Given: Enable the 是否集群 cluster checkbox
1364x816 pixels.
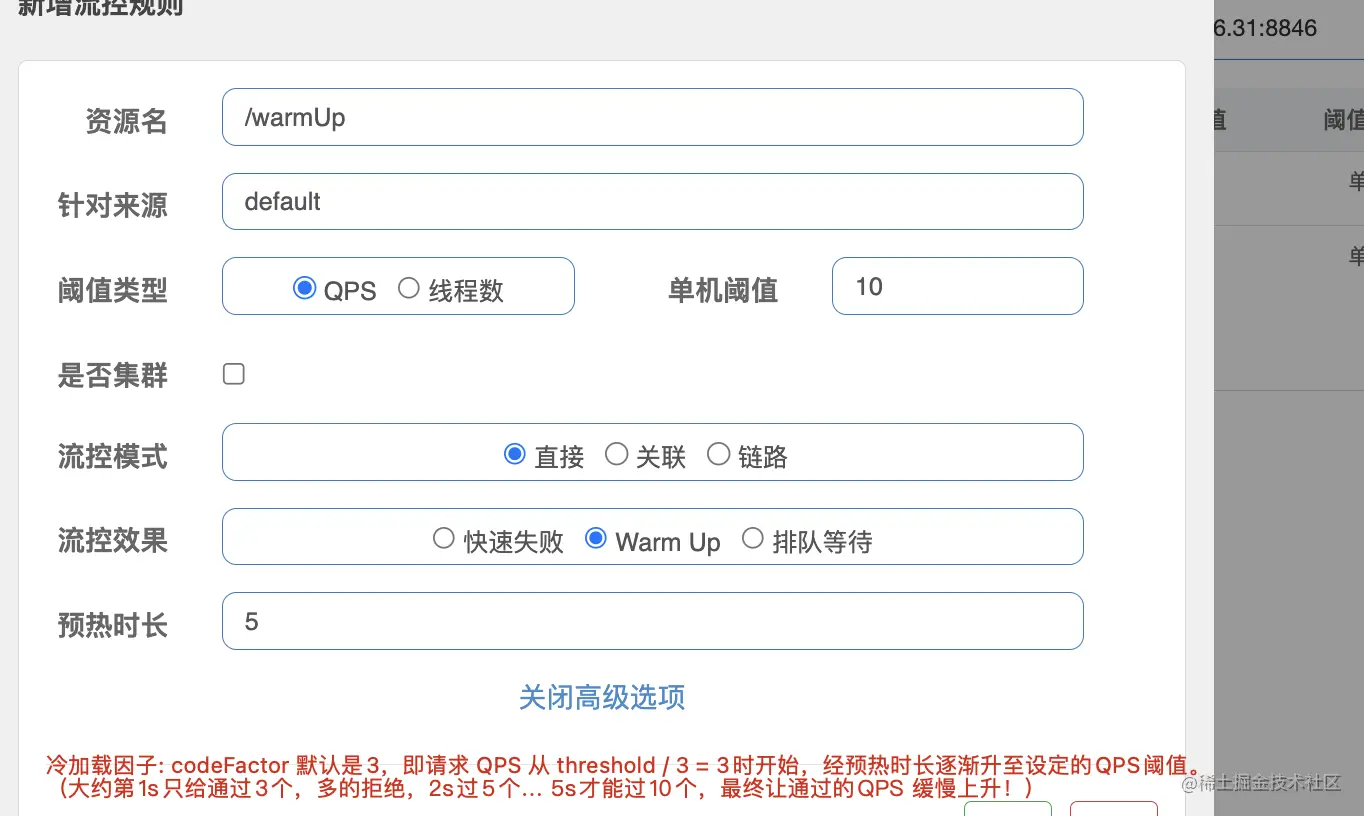Looking at the screenshot, I should pos(233,374).
